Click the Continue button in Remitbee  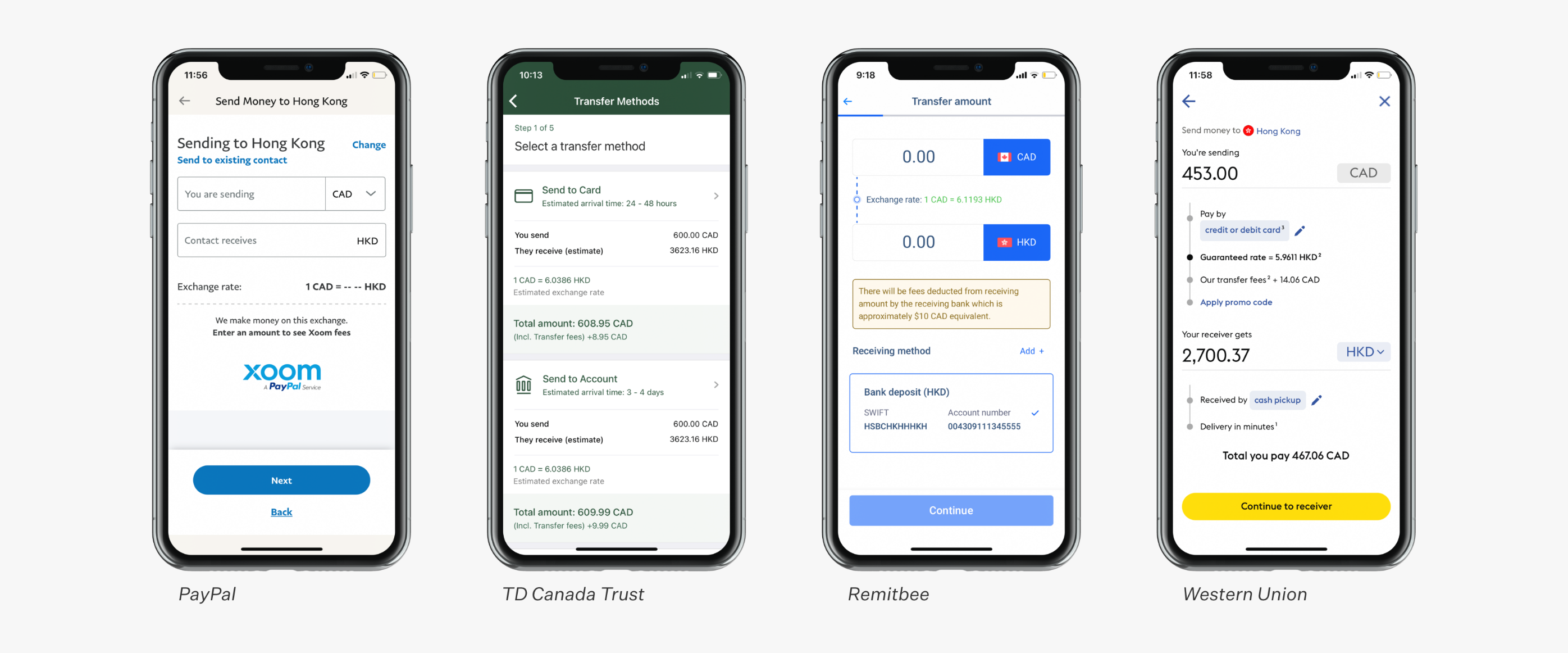click(x=952, y=512)
